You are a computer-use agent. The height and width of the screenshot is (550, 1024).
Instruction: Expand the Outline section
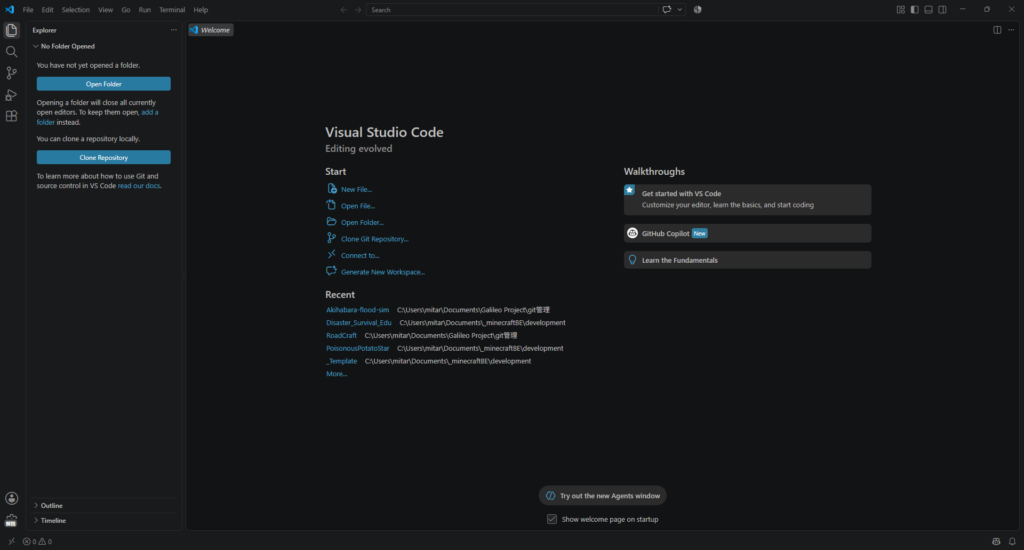pyautogui.click(x=52, y=506)
